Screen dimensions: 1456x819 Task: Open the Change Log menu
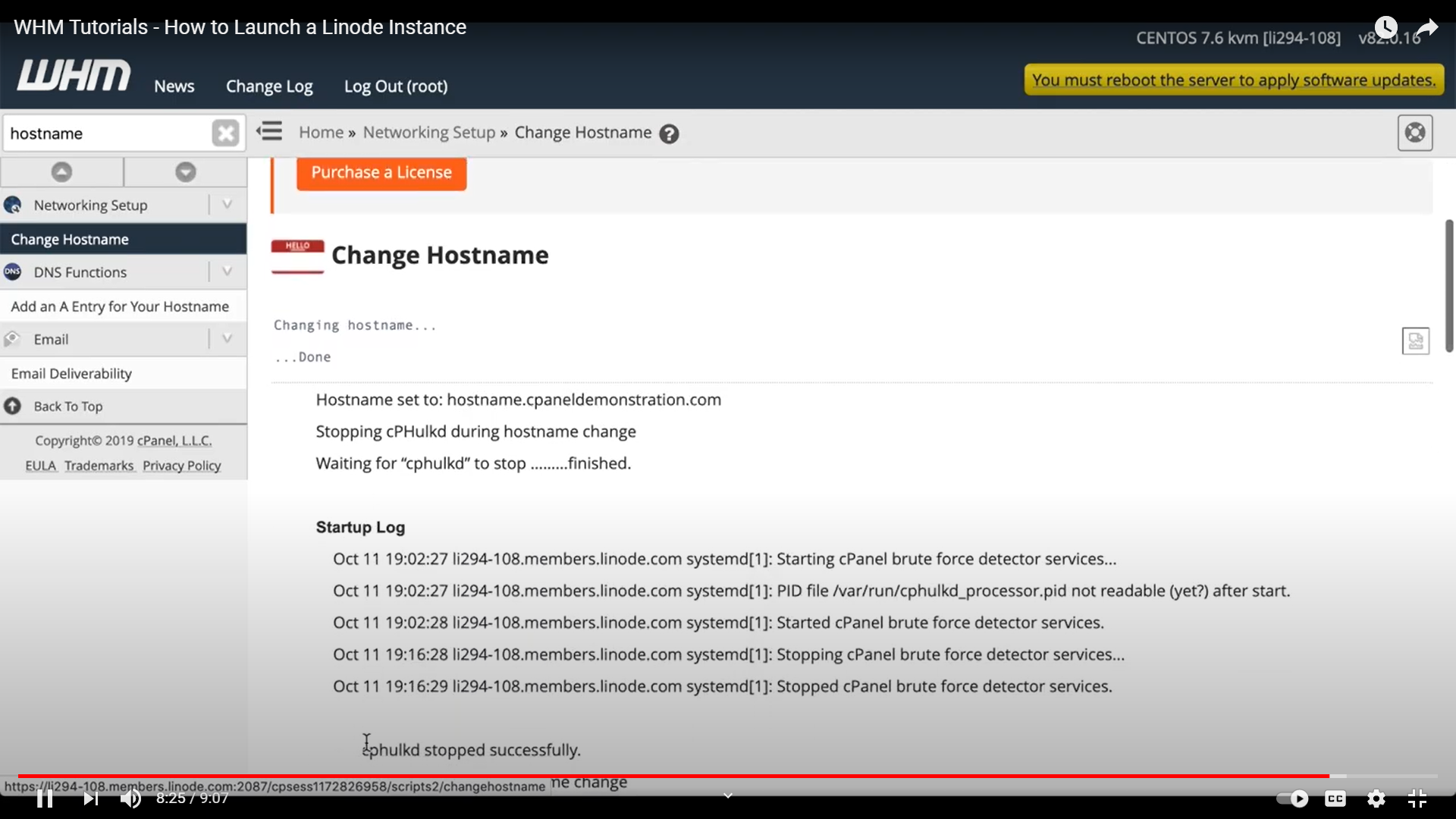coord(269,86)
